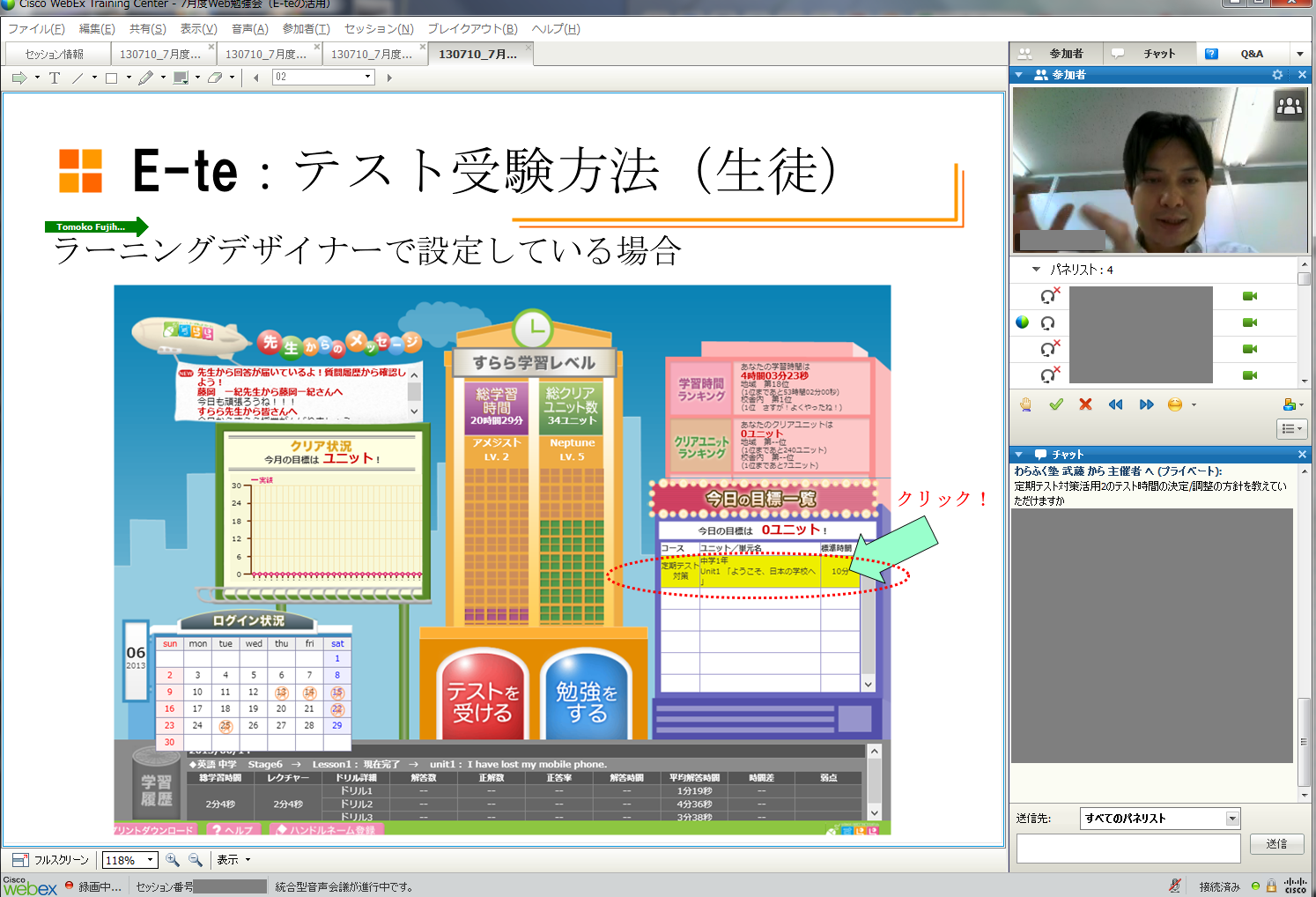Select the Rectangle shape tool
The height and width of the screenshot is (897, 1316).
tap(112, 78)
